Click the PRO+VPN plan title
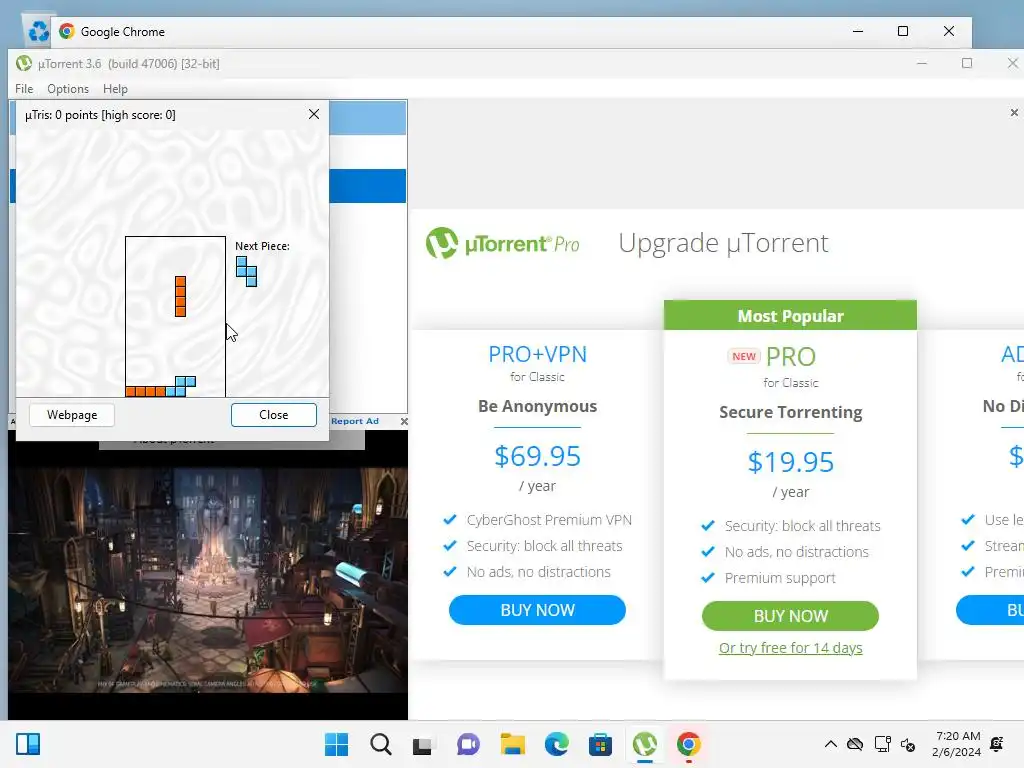This screenshot has height=768, width=1024. point(537,354)
